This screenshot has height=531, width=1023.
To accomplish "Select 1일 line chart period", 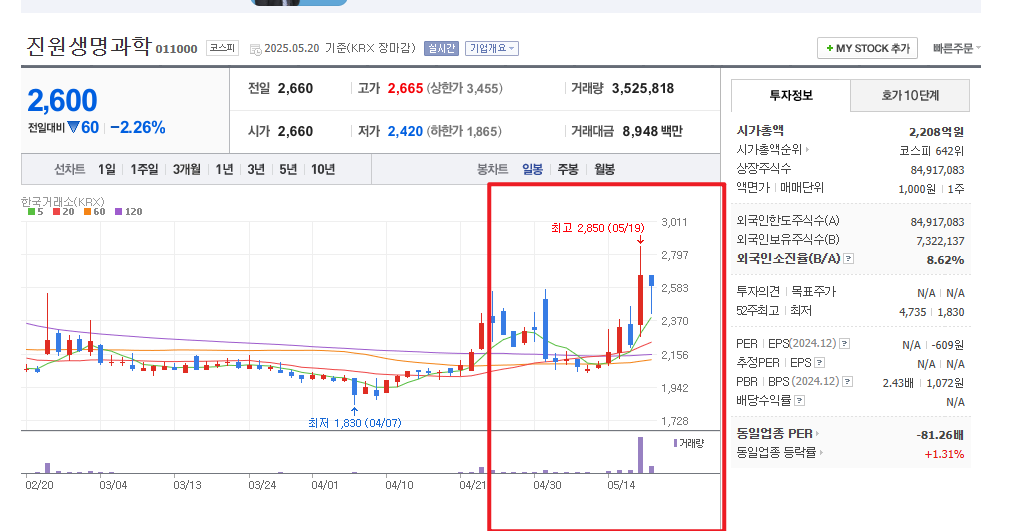I will pos(107,170).
